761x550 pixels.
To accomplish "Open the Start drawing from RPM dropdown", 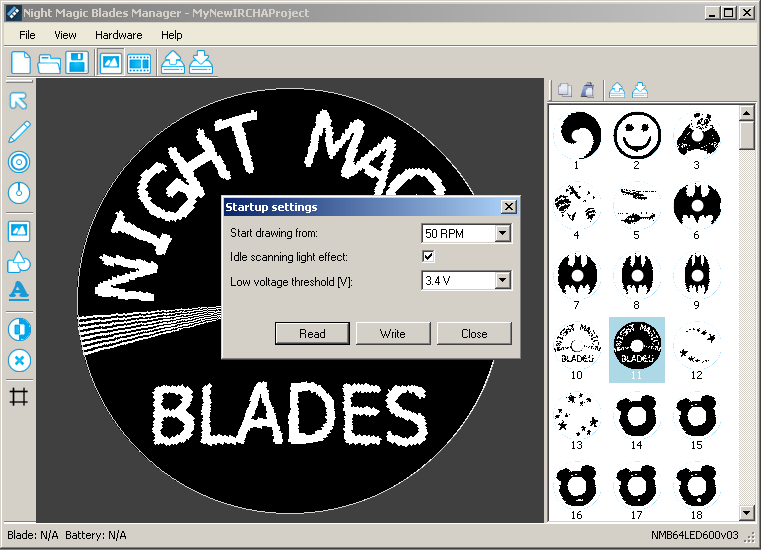I will pos(503,233).
